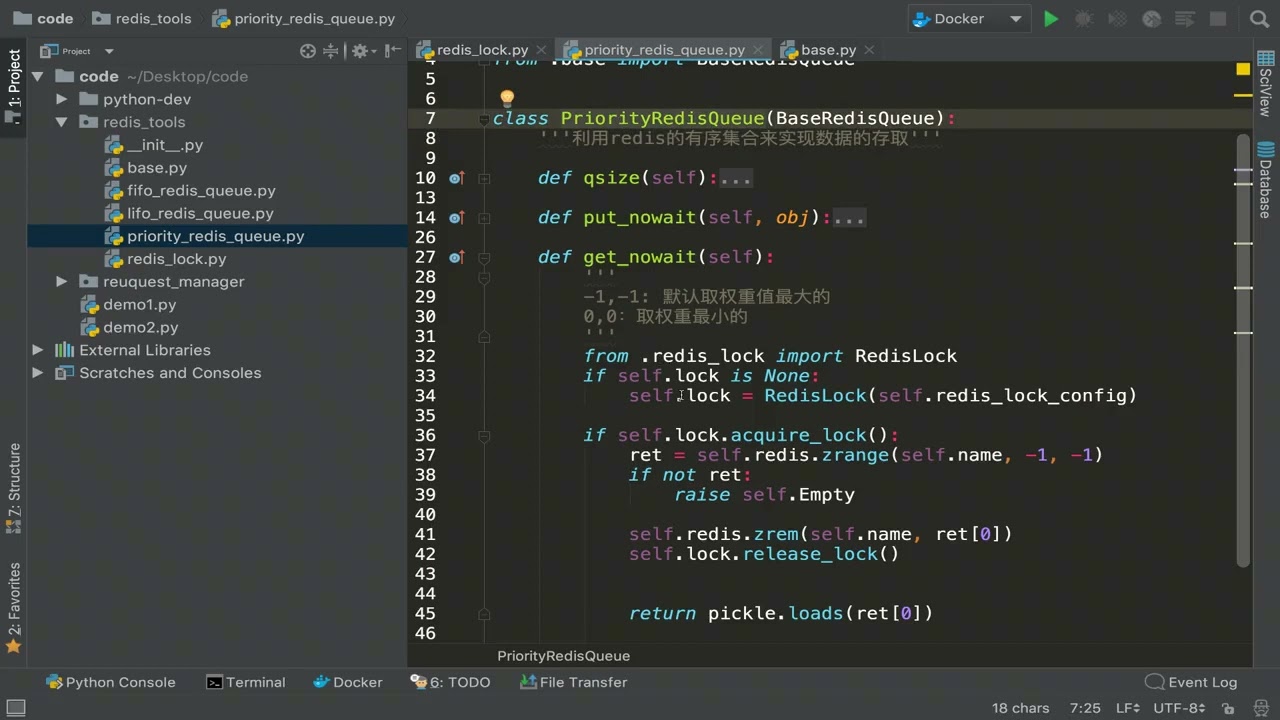Open the Database side panel
Viewport: 1280px width, 720px height.
(x=1266, y=181)
